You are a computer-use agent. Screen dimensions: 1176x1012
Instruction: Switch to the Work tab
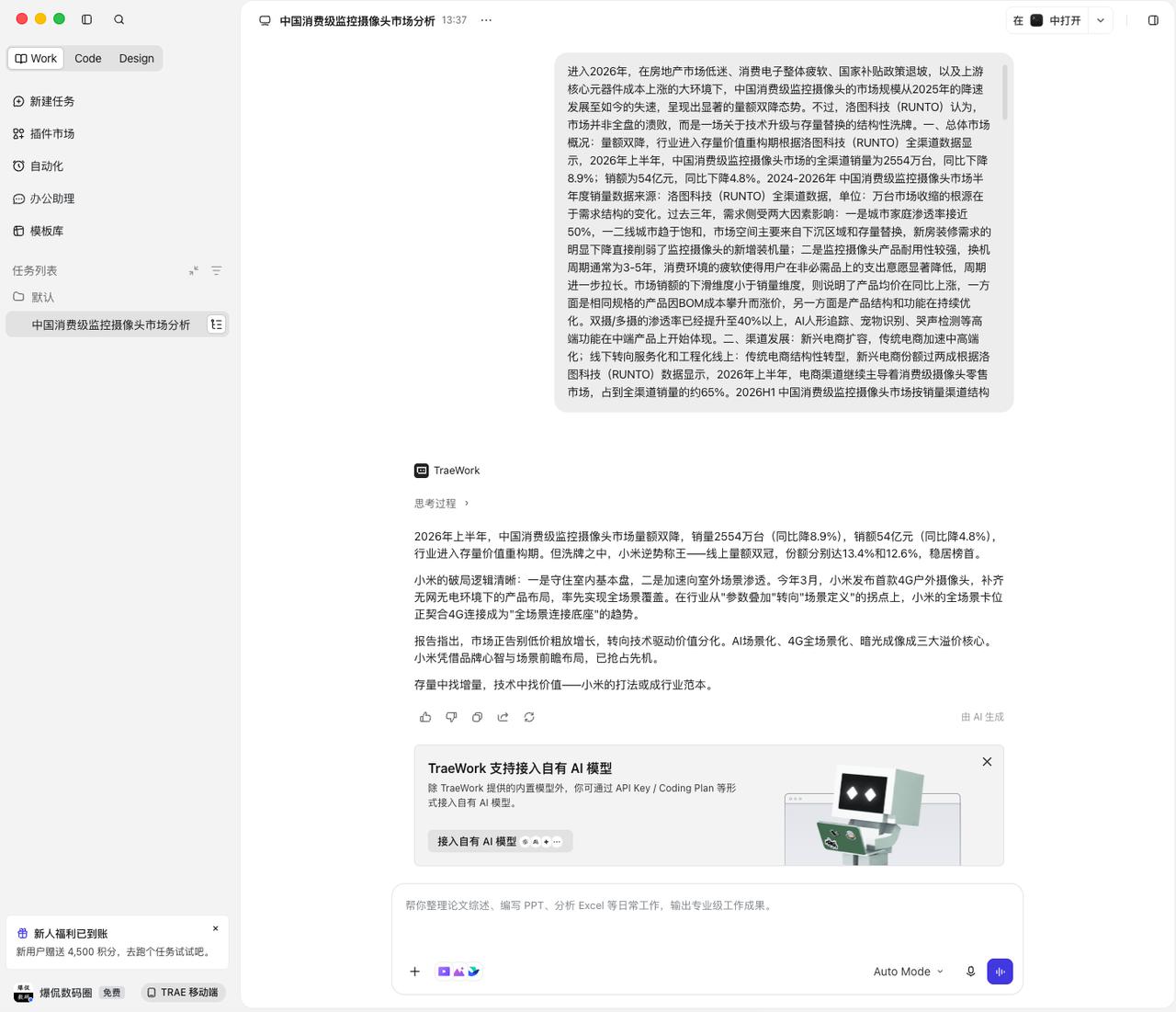point(36,58)
